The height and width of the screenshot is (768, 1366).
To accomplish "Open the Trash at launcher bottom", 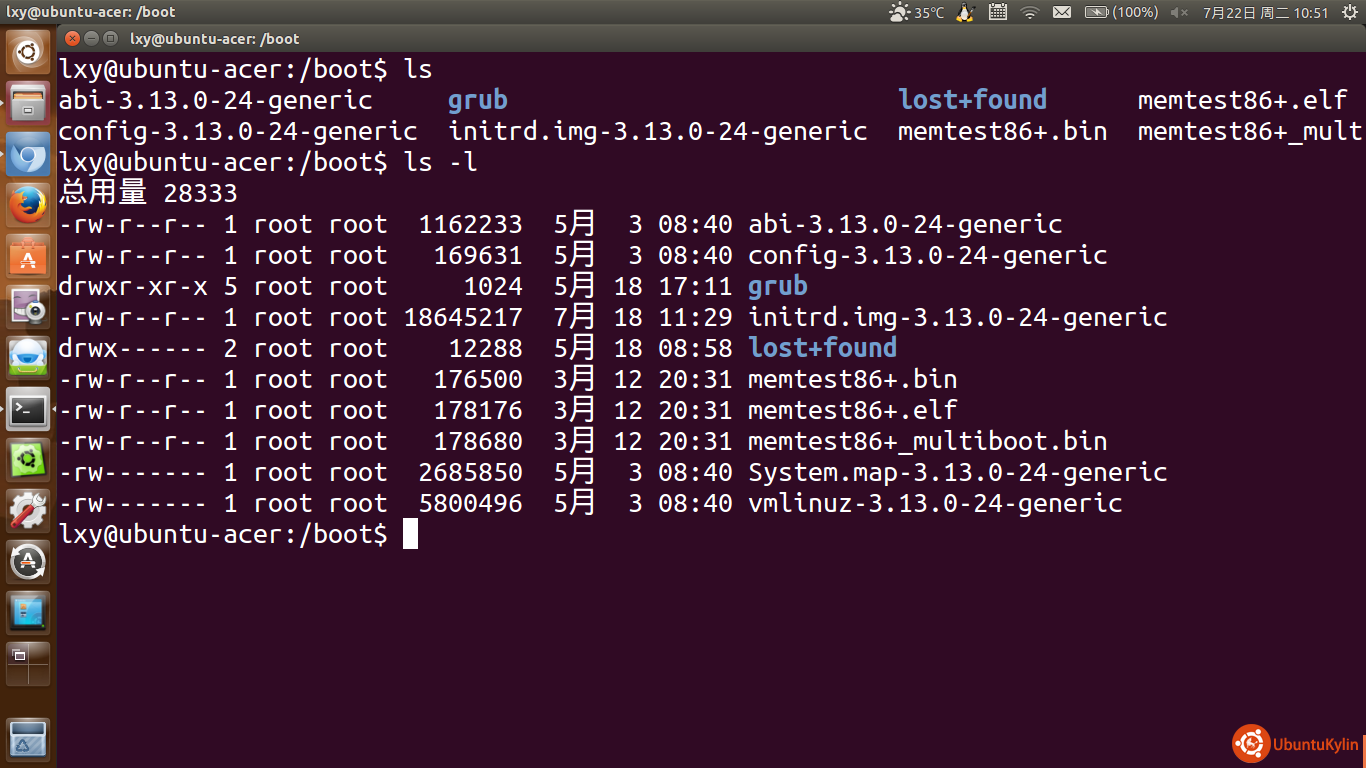I will pyautogui.click(x=28, y=740).
